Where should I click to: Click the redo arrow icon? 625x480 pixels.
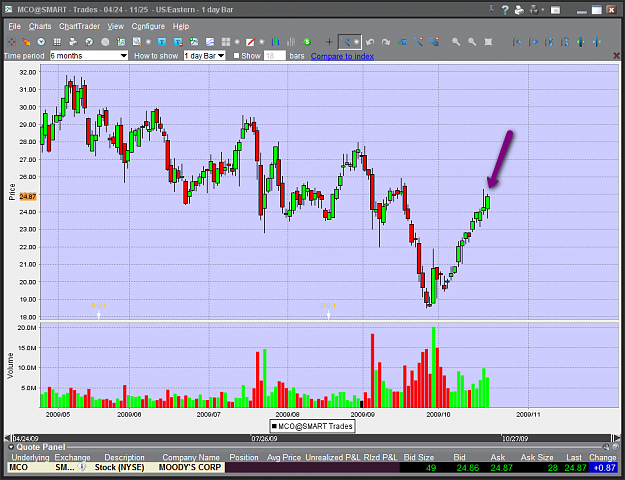[386, 42]
